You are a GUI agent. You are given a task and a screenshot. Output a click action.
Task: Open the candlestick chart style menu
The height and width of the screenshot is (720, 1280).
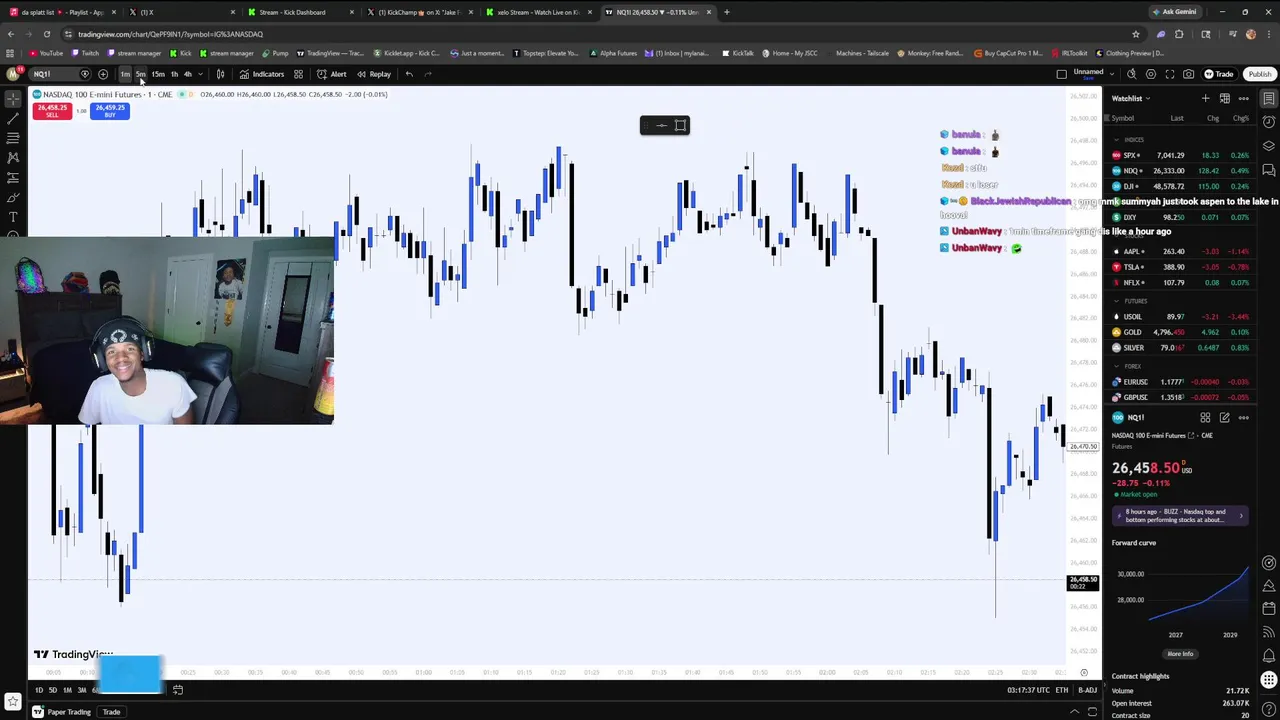point(221,74)
